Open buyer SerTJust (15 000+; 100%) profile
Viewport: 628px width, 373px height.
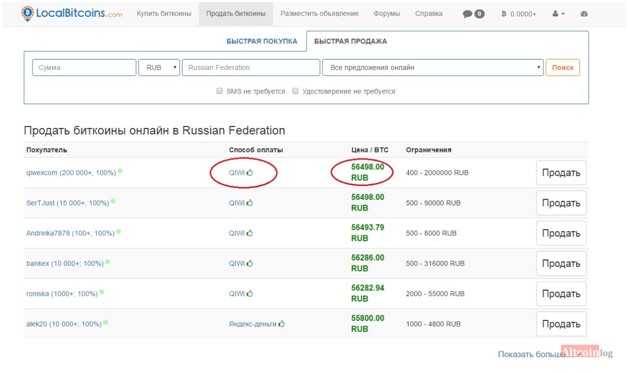[68, 203]
